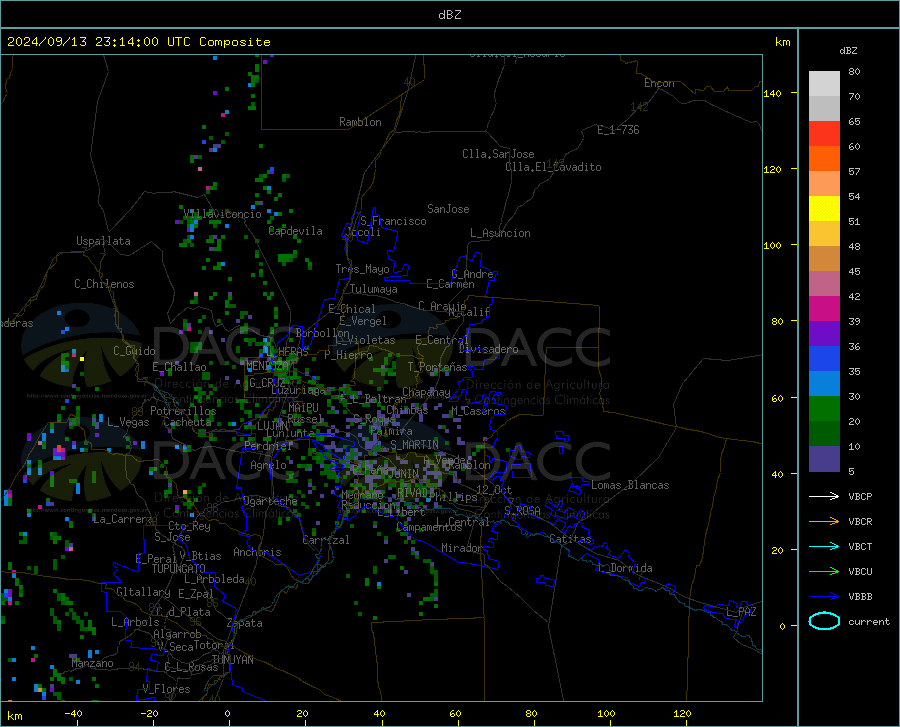Click the dBZ title at top
900x727 pixels.
click(x=449, y=15)
